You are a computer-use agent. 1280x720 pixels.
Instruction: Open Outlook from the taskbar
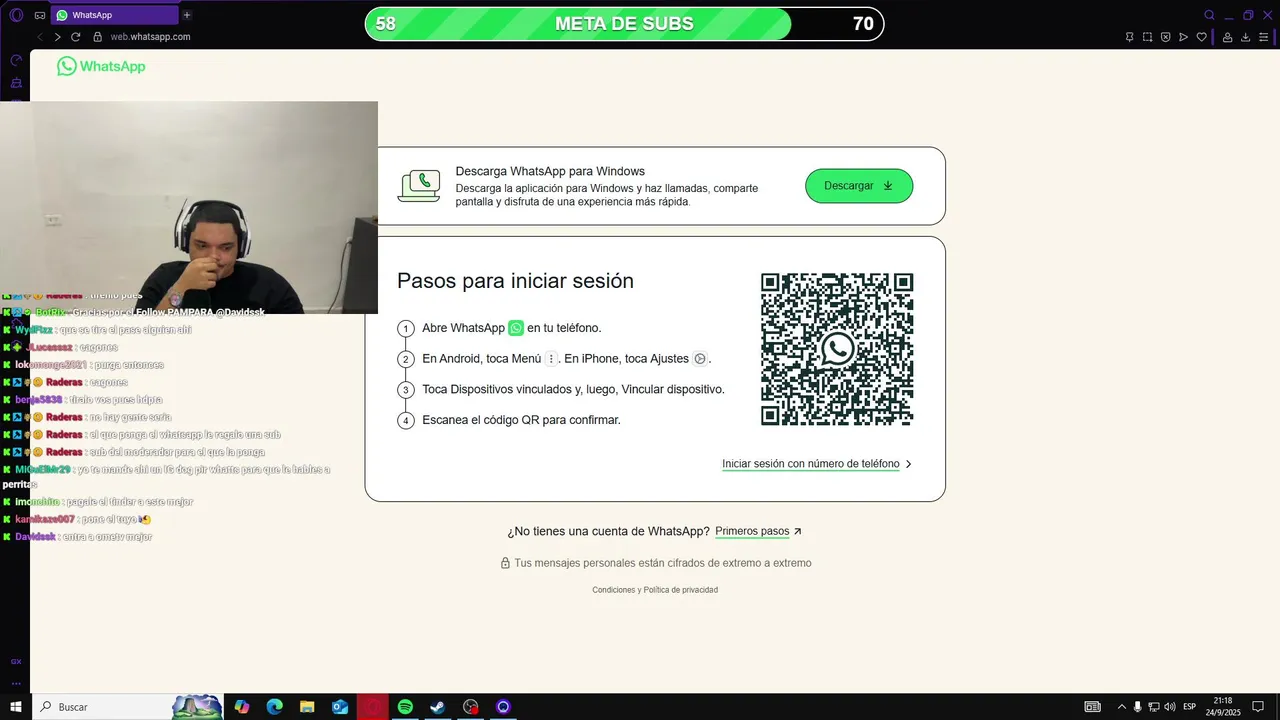tap(340, 707)
